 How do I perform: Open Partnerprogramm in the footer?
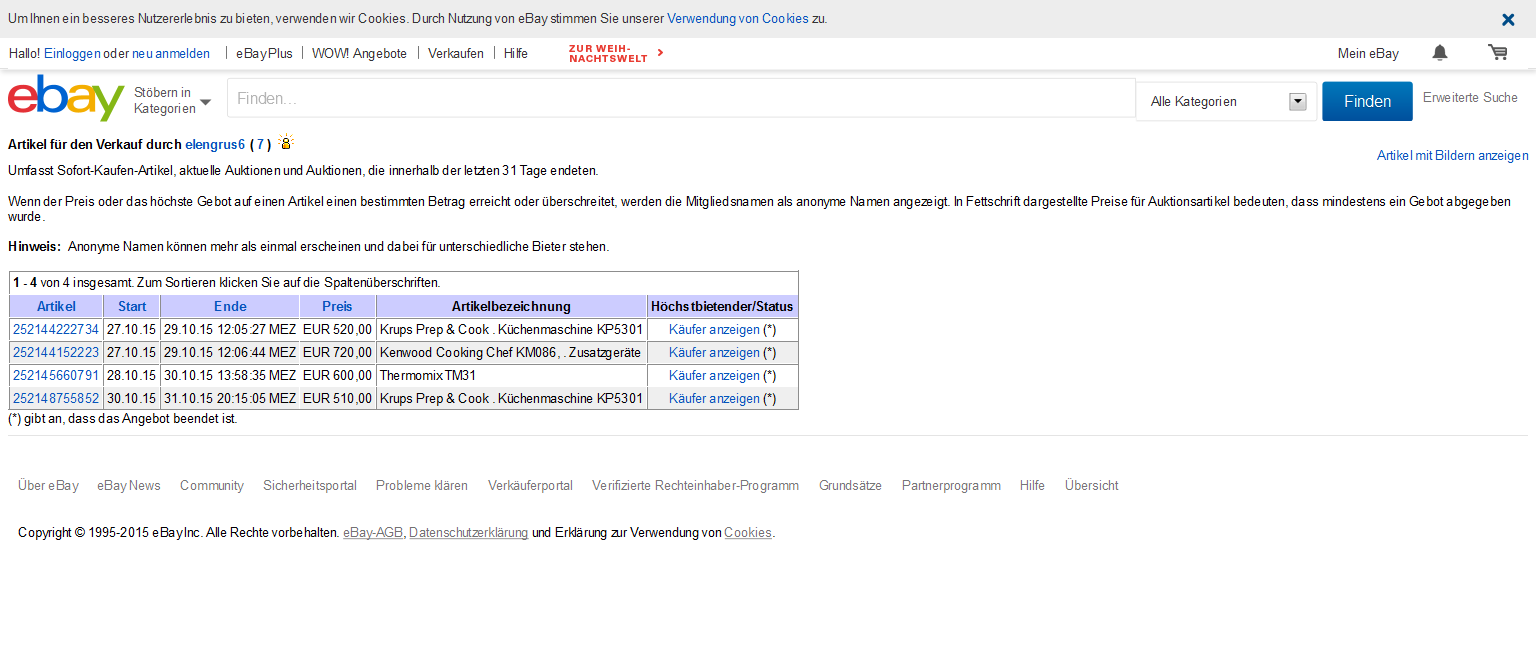click(x=951, y=486)
